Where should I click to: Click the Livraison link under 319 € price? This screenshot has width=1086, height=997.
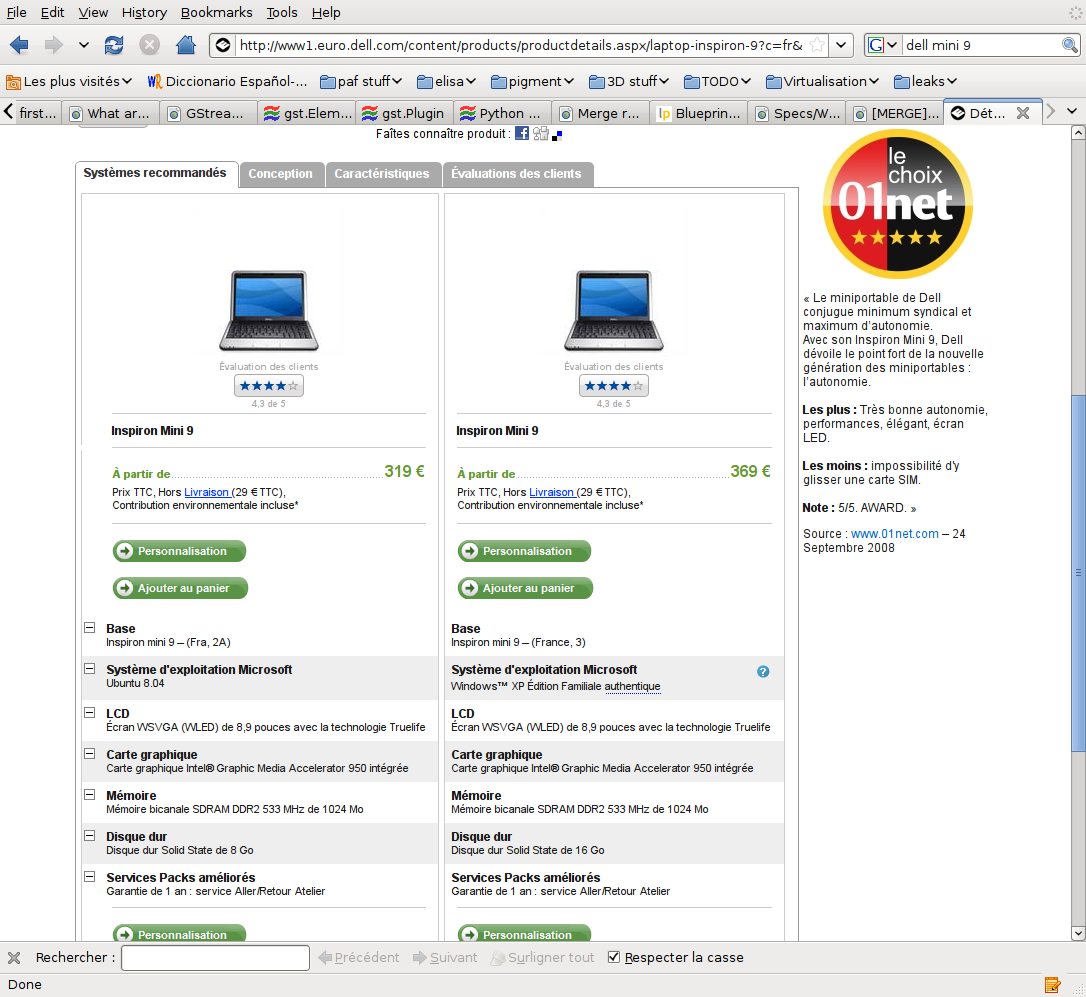(x=206, y=492)
